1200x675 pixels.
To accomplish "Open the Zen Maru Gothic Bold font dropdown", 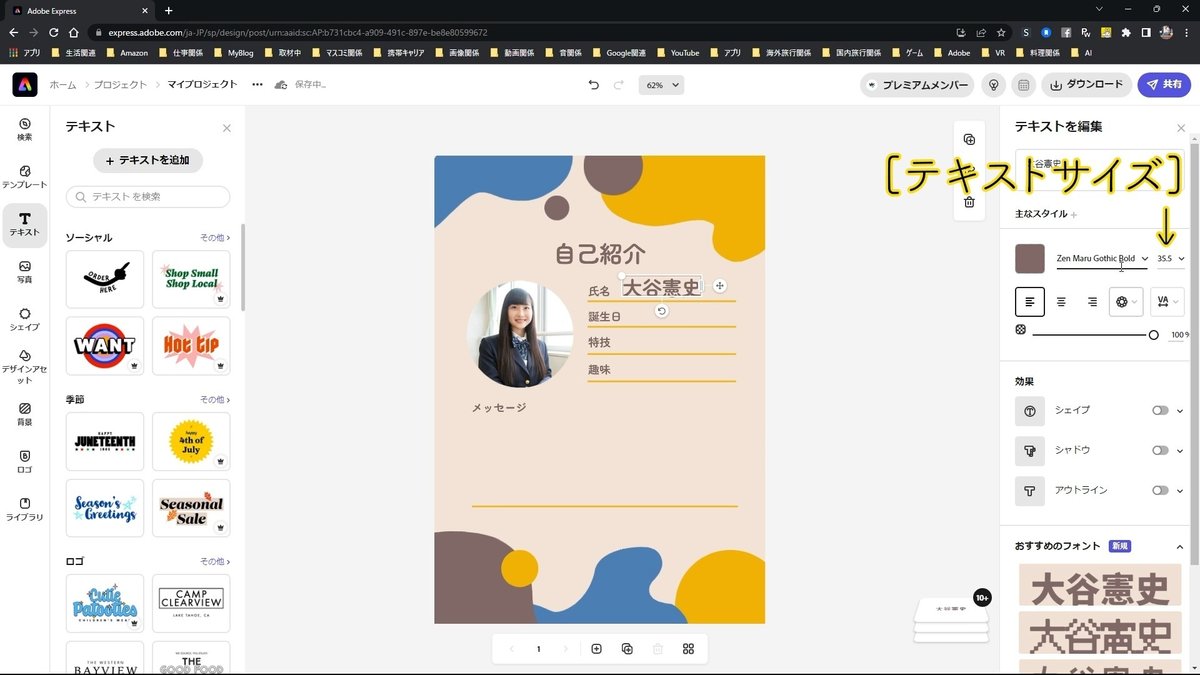I will 1102,259.
